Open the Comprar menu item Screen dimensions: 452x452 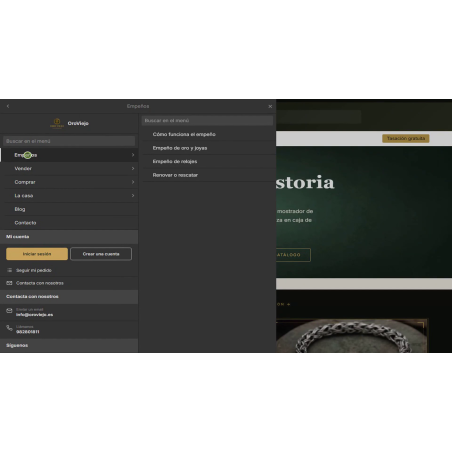pyautogui.click(x=69, y=182)
